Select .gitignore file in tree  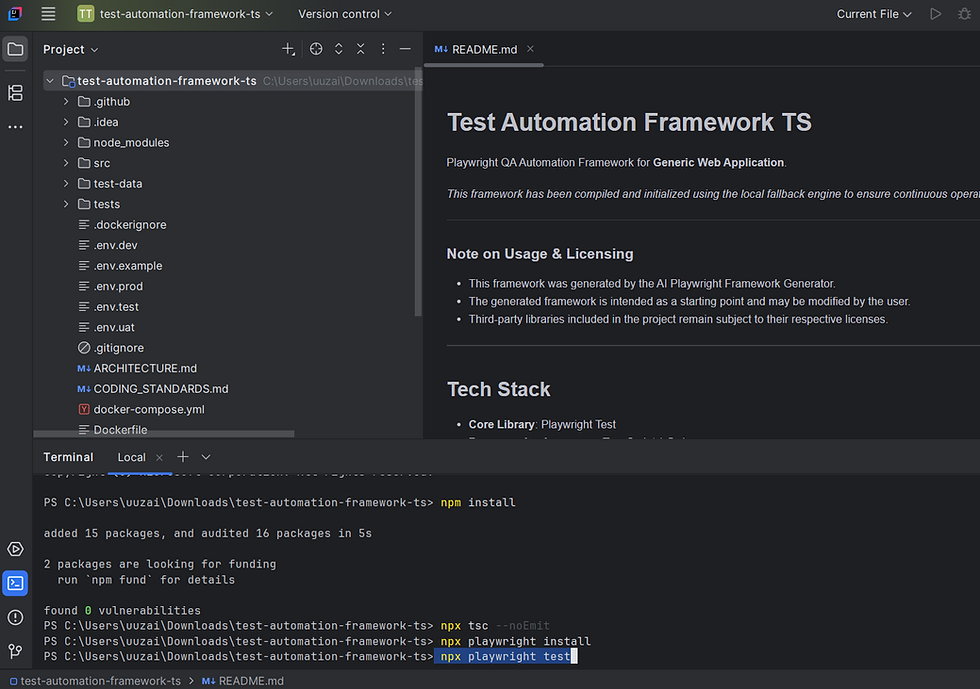(111, 348)
